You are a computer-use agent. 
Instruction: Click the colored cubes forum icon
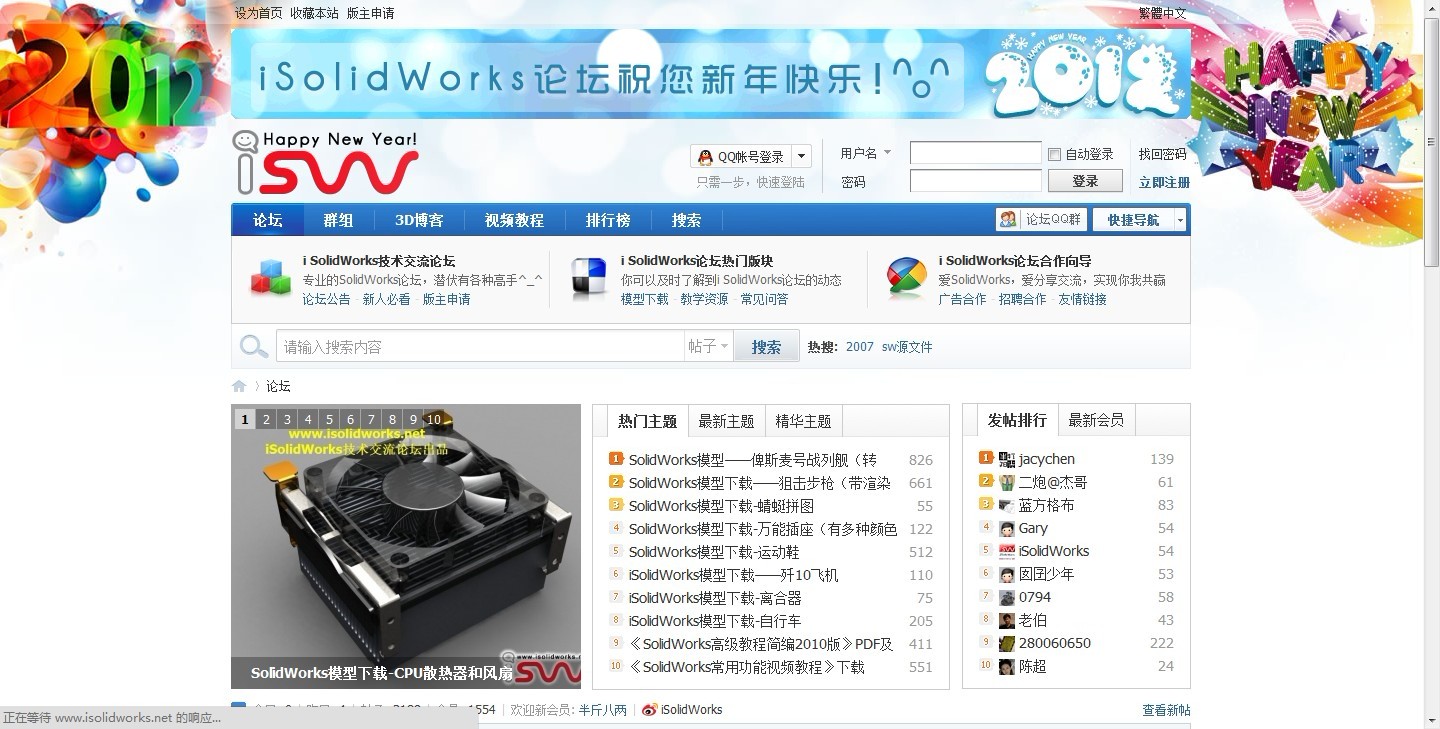click(270, 279)
